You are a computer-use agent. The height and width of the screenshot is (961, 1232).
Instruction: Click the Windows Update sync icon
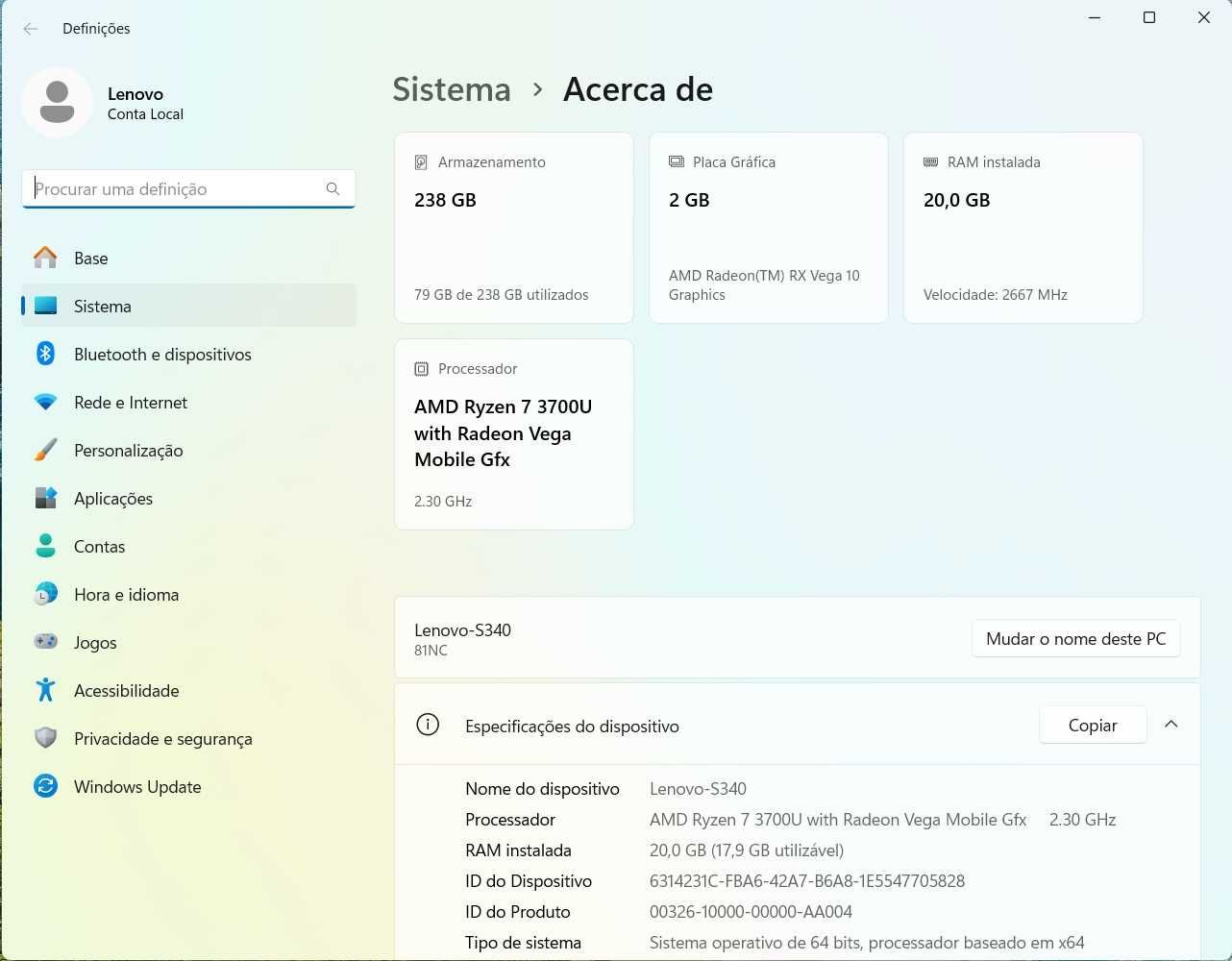45,786
